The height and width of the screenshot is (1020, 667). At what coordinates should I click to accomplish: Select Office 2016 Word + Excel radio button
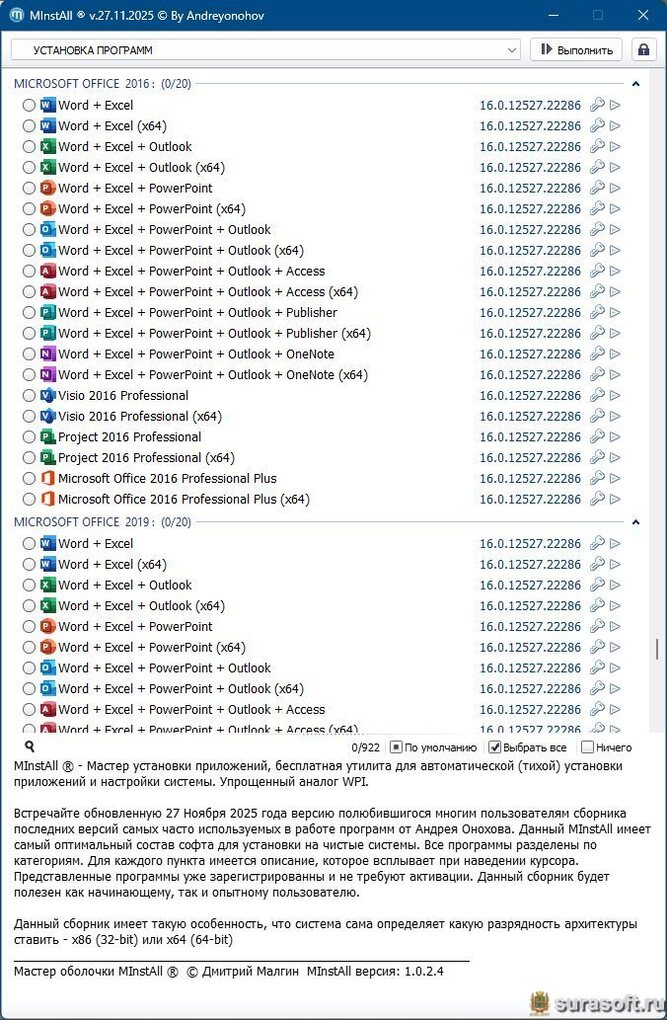[29, 105]
